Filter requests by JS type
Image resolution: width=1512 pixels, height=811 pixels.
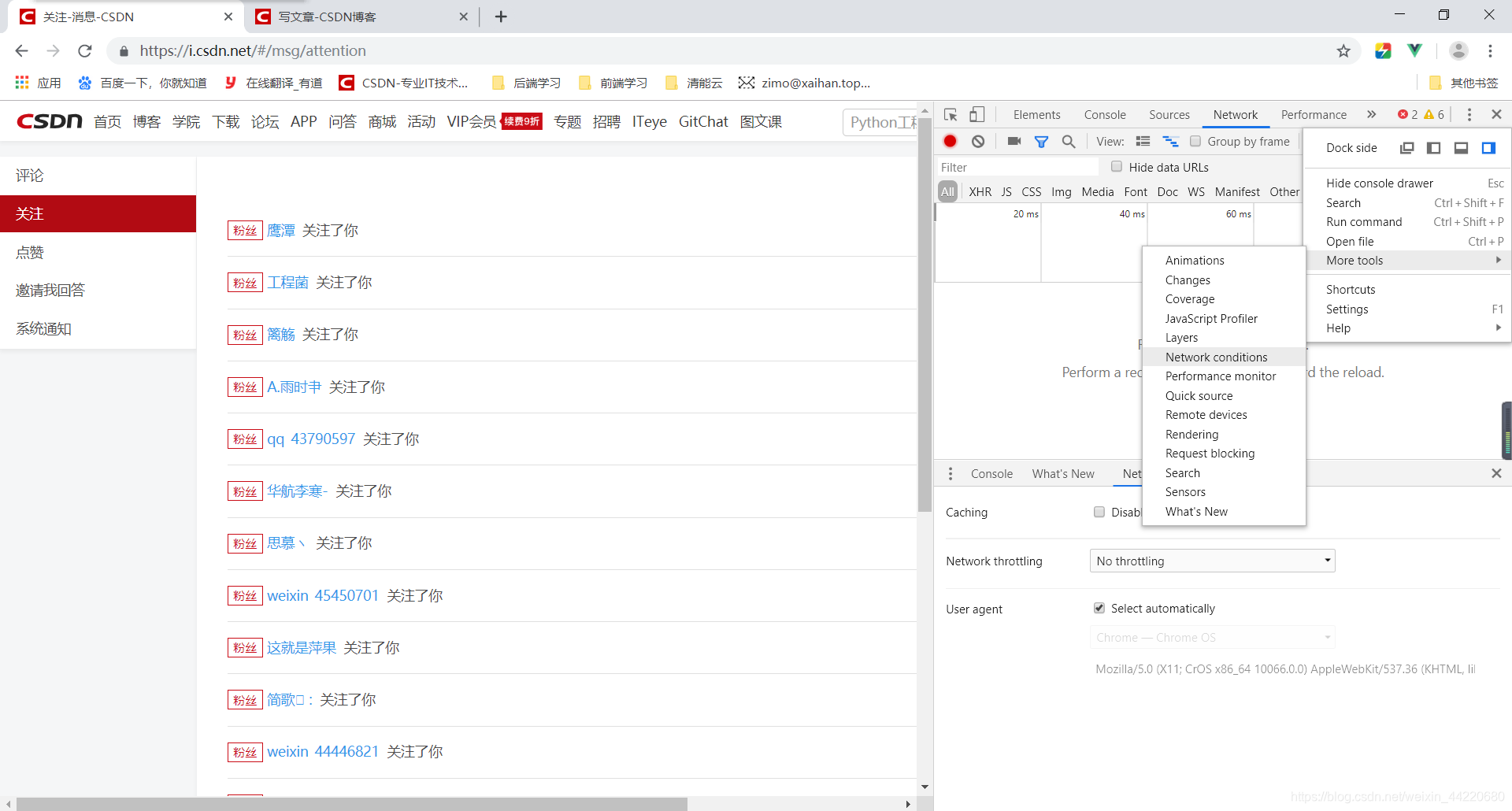pos(1006,192)
